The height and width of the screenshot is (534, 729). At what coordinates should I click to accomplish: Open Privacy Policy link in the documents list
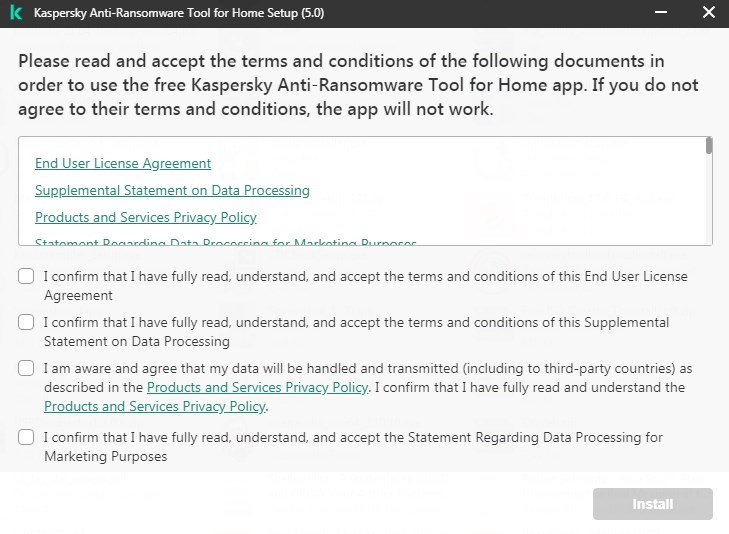coord(146,217)
